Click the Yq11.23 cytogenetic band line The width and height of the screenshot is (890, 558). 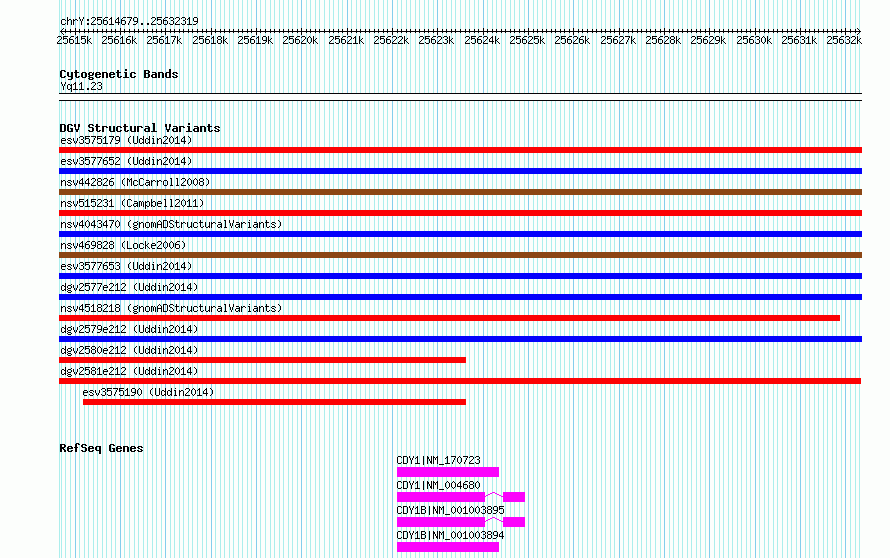coord(460,97)
